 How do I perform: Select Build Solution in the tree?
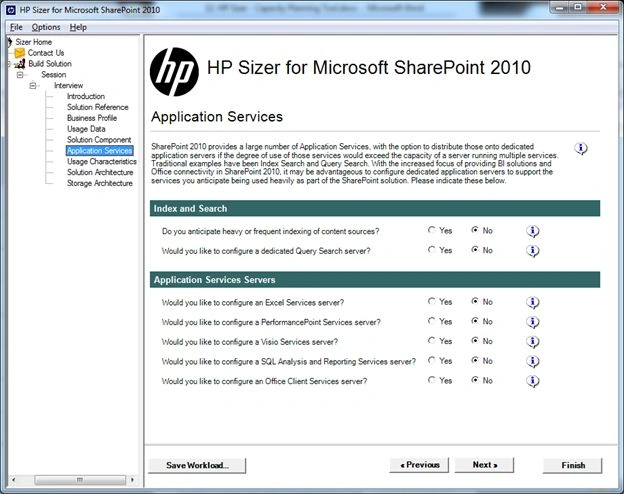tap(50, 64)
